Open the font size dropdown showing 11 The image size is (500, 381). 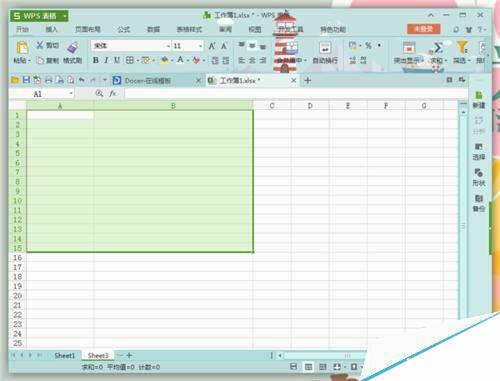pyautogui.click(x=201, y=46)
